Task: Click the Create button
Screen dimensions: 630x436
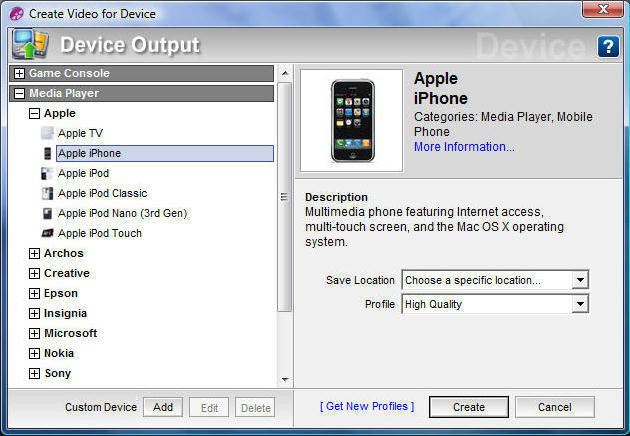Action: tap(469, 407)
